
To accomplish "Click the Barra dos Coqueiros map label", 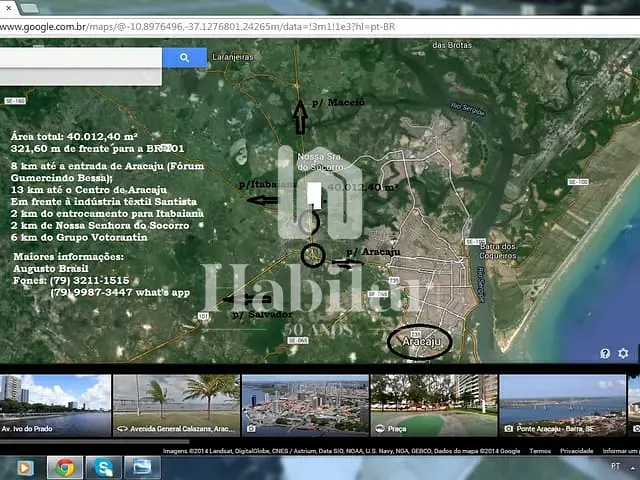I will tap(498, 251).
